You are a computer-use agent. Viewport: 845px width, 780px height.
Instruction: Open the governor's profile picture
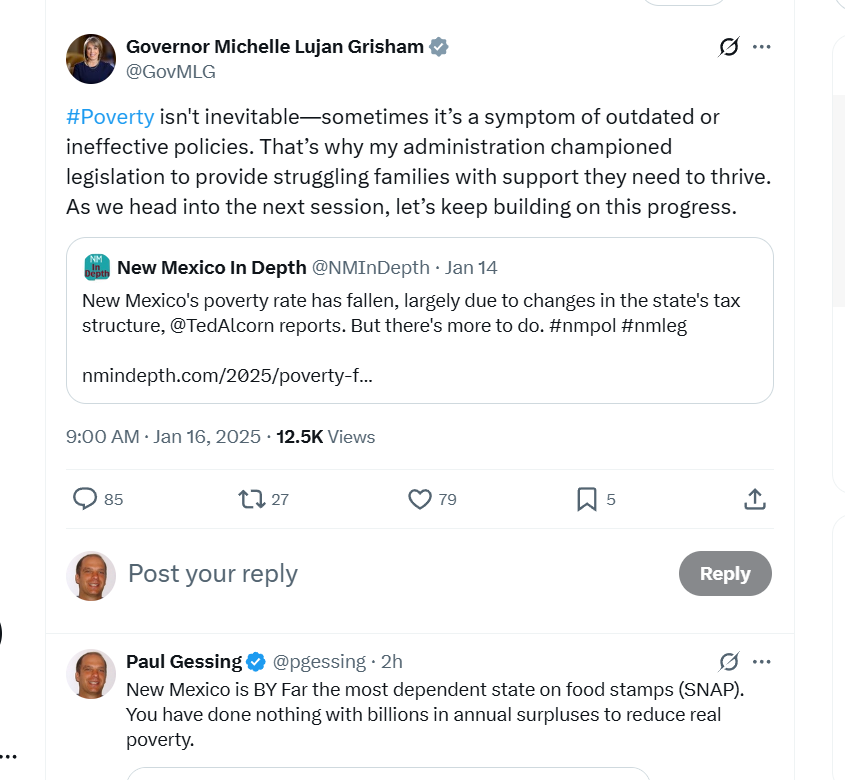91,59
